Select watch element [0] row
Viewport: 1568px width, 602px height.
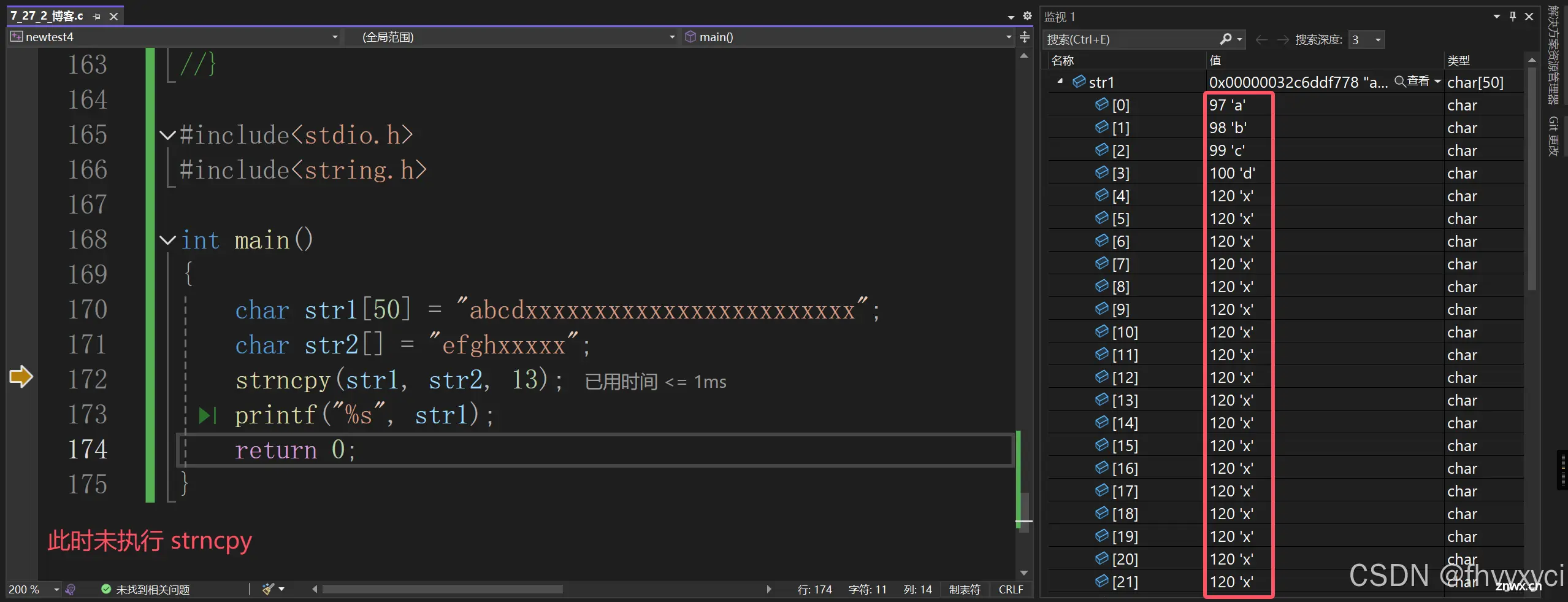pos(1285,105)
